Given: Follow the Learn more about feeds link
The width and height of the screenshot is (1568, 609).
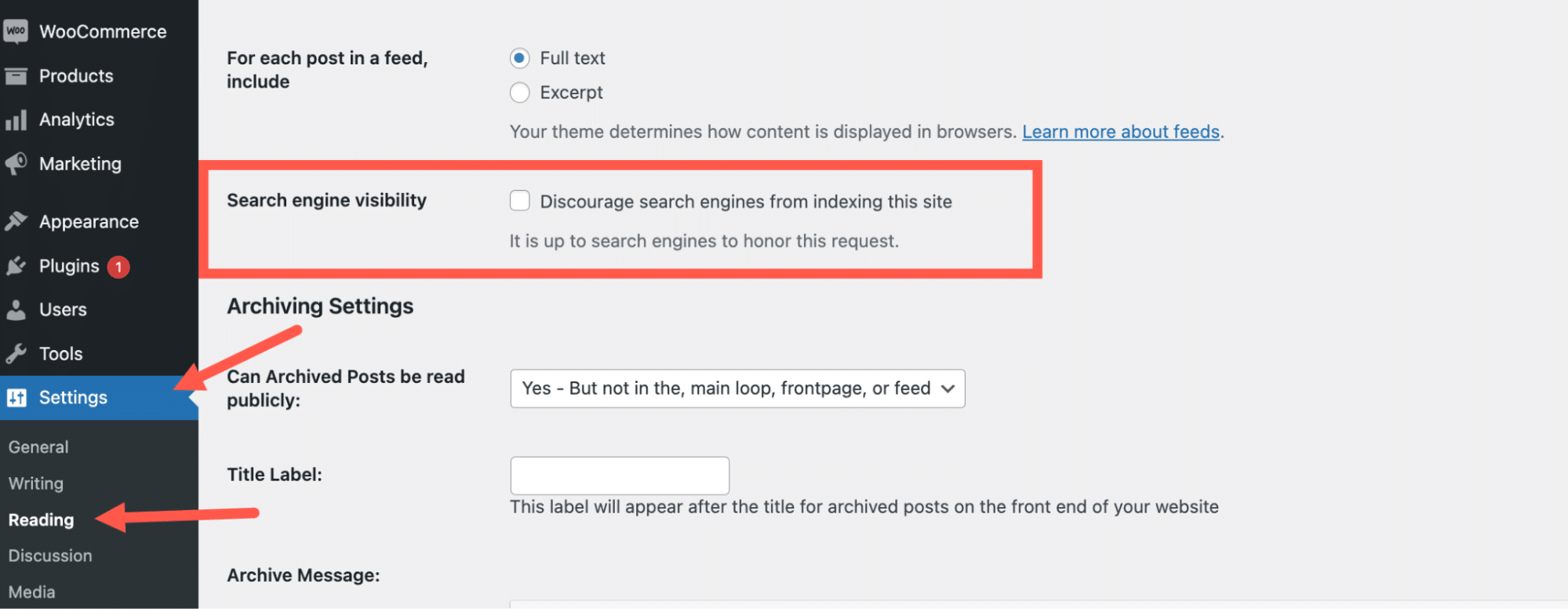Looking at the screenshot, I should point(1121,131).
